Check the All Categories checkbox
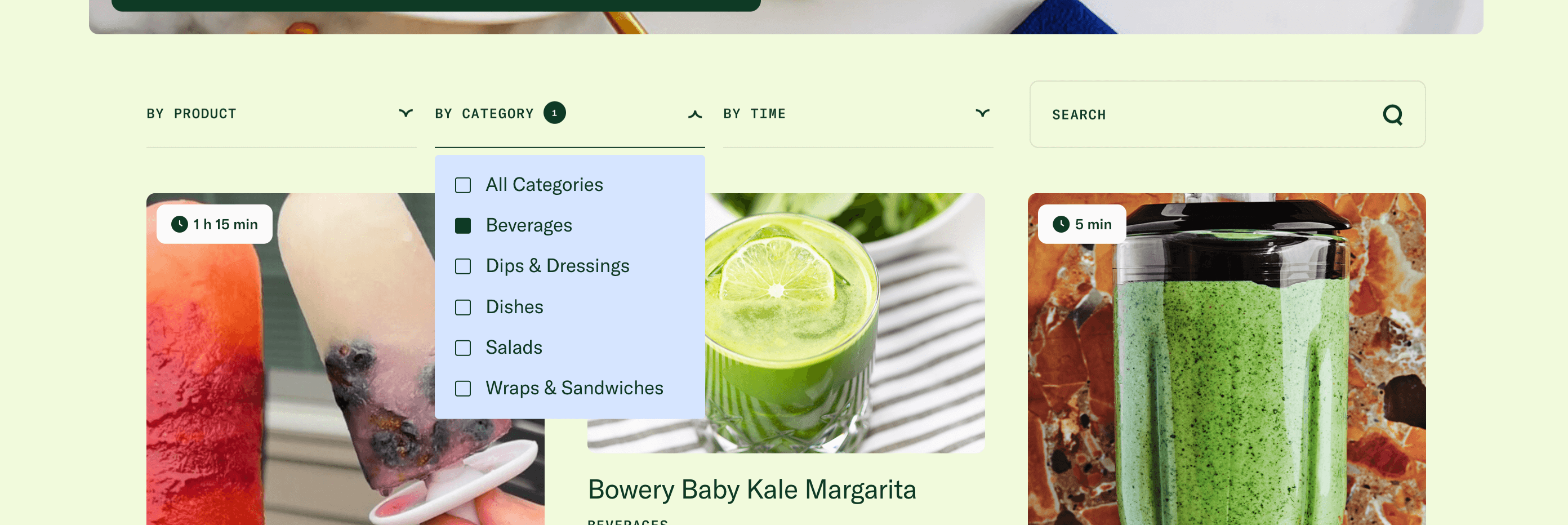 pos(462,185)
